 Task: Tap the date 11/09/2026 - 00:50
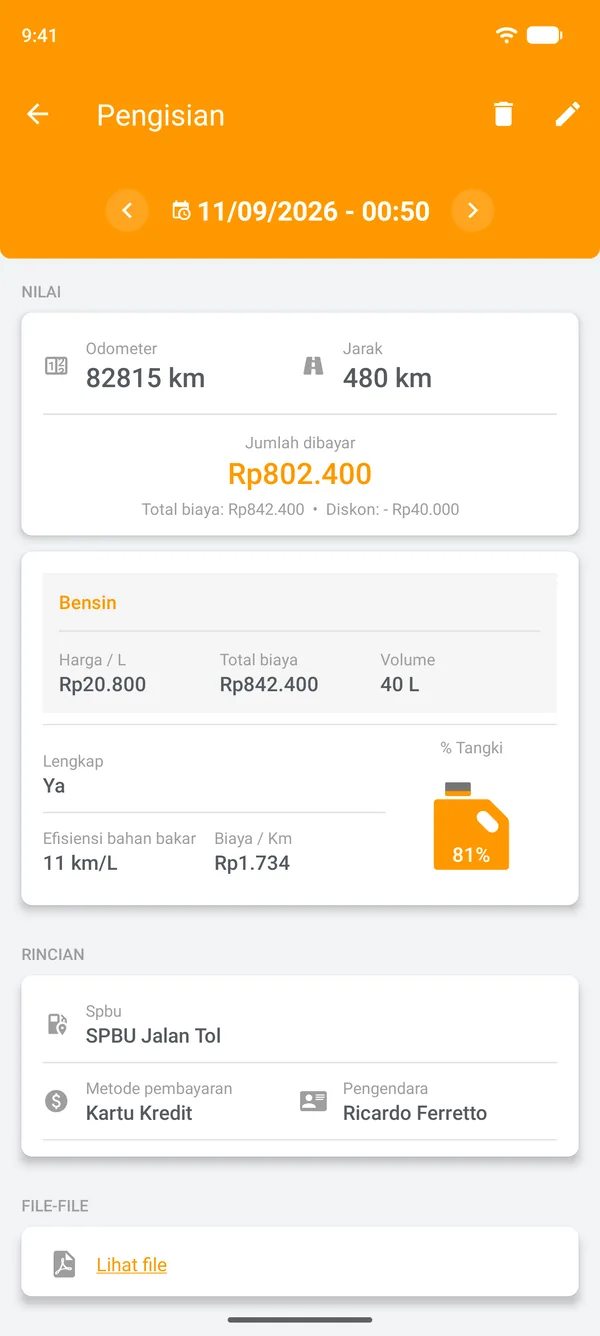click(314, 211)
